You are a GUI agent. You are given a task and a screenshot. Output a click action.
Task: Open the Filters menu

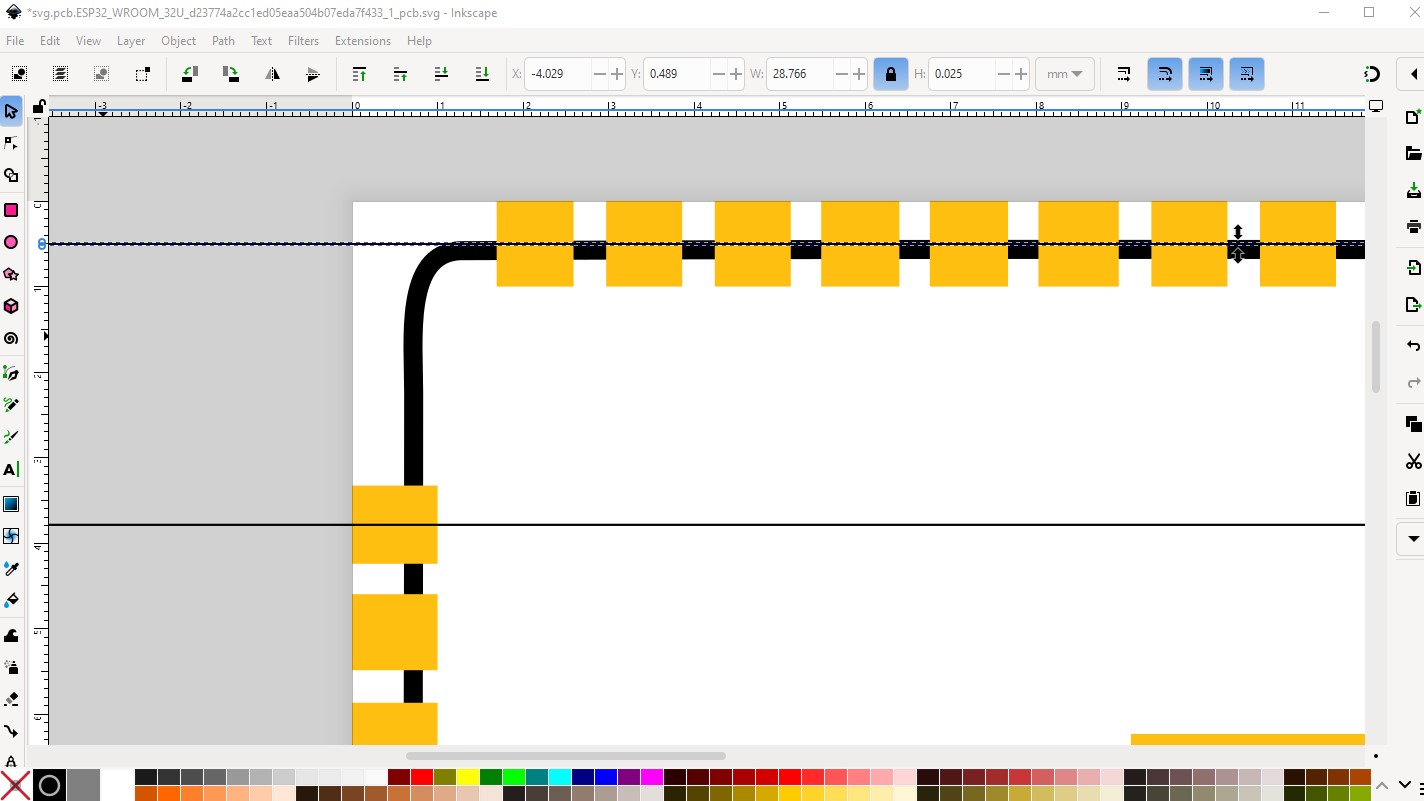303,41
